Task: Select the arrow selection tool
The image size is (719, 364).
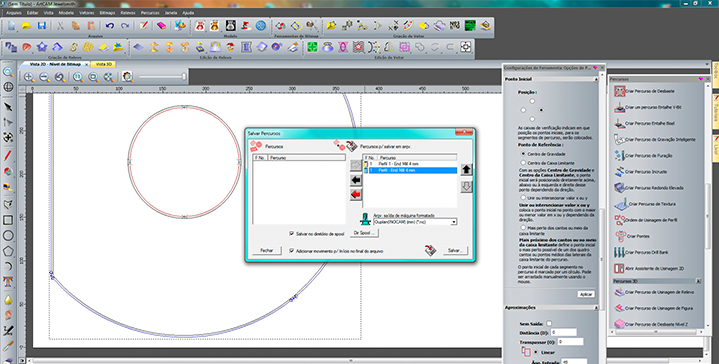Action: pyautogui.click(x=8, y=107)
